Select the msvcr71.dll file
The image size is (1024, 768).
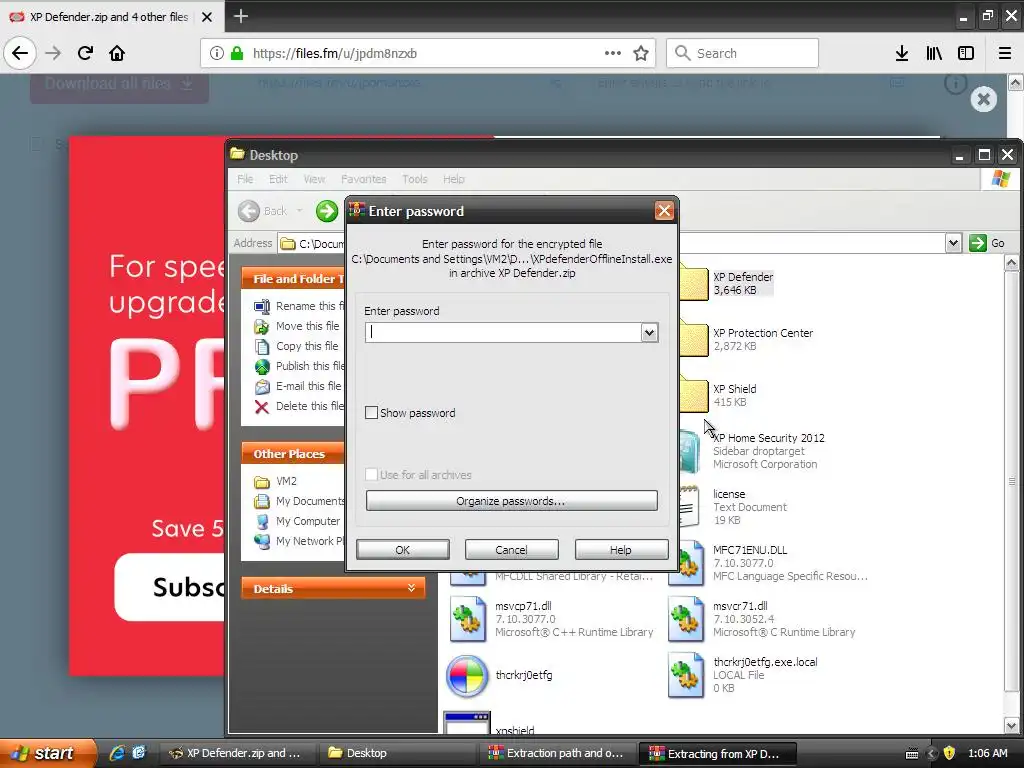click(763, 618)
